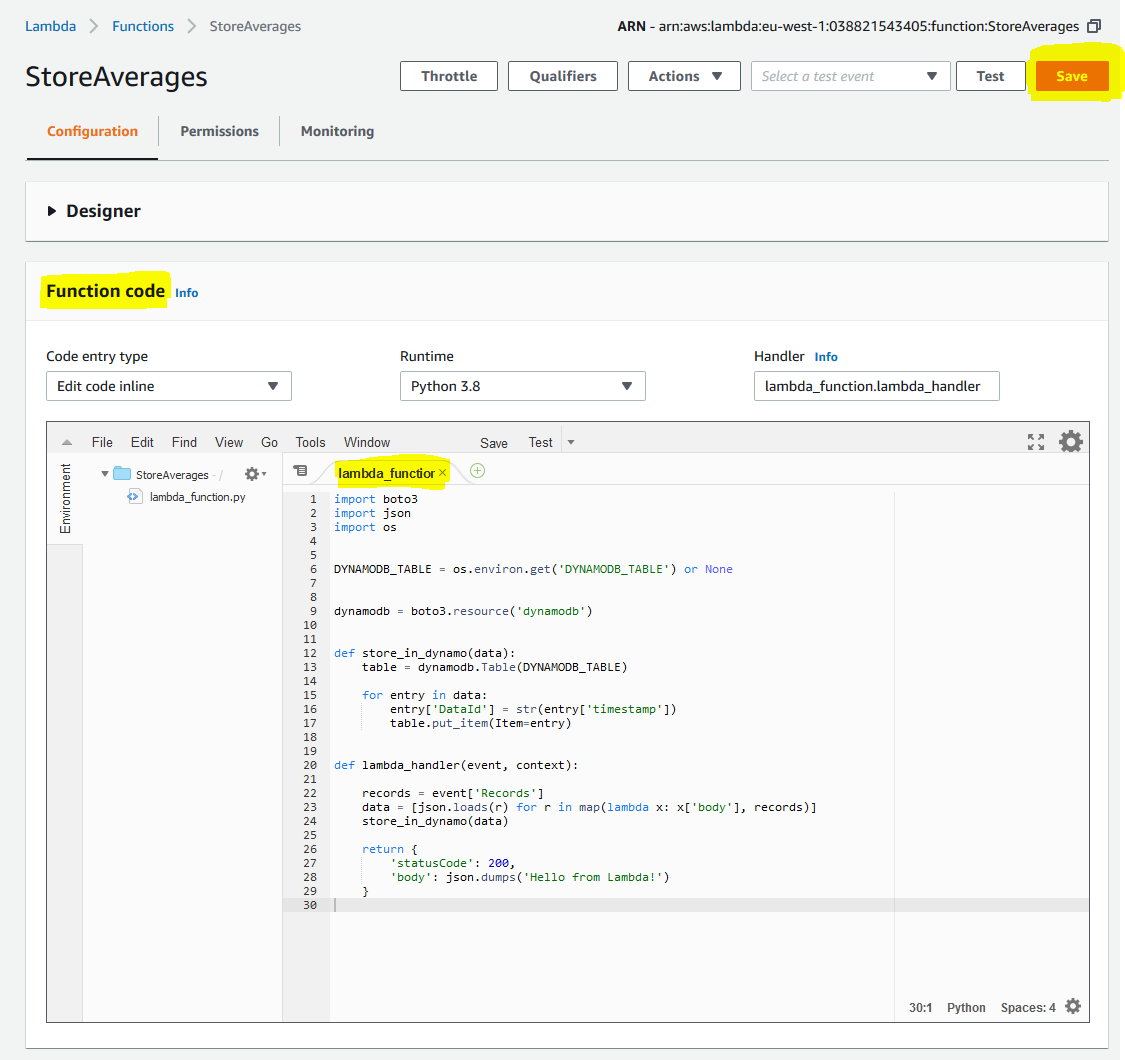The height and width of the screenshot is (1060, 1125).
Task: Open the Tools menu in editor
Action: click(x=311, y=442)
